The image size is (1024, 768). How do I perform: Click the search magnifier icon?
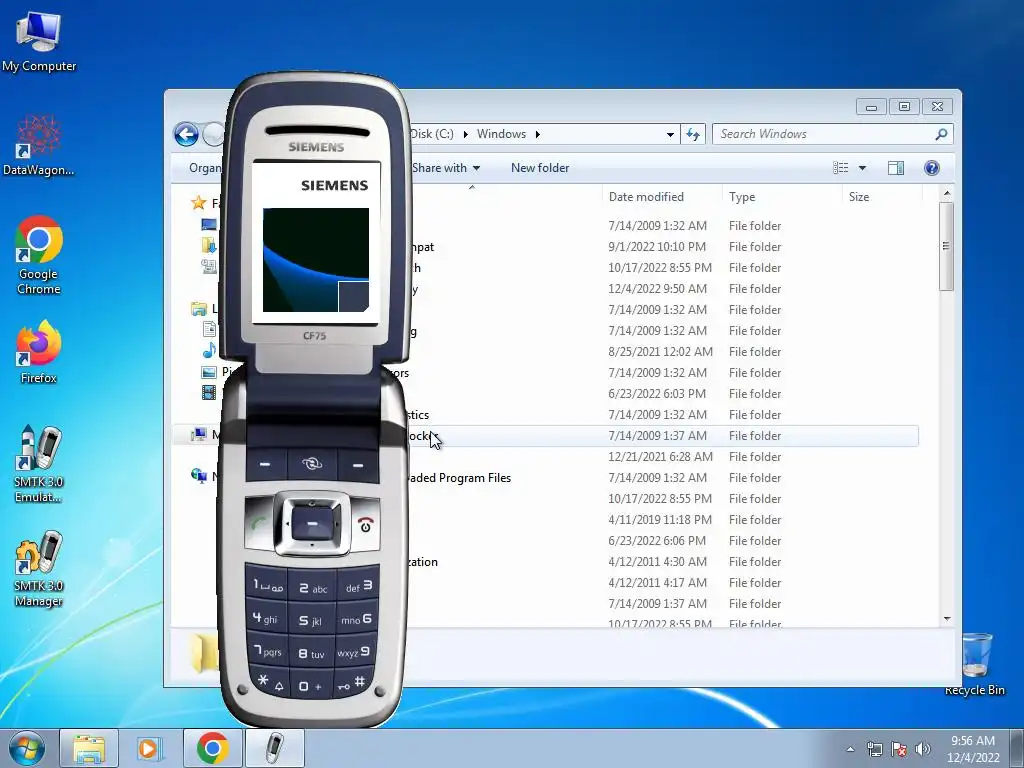(x=941, y=134)
